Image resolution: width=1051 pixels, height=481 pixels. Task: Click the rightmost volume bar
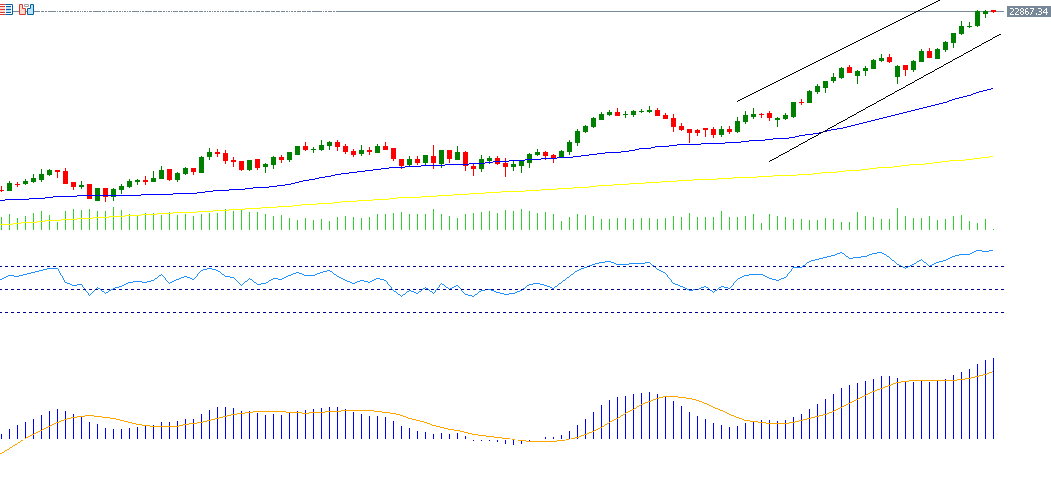(x=994, y=226)
